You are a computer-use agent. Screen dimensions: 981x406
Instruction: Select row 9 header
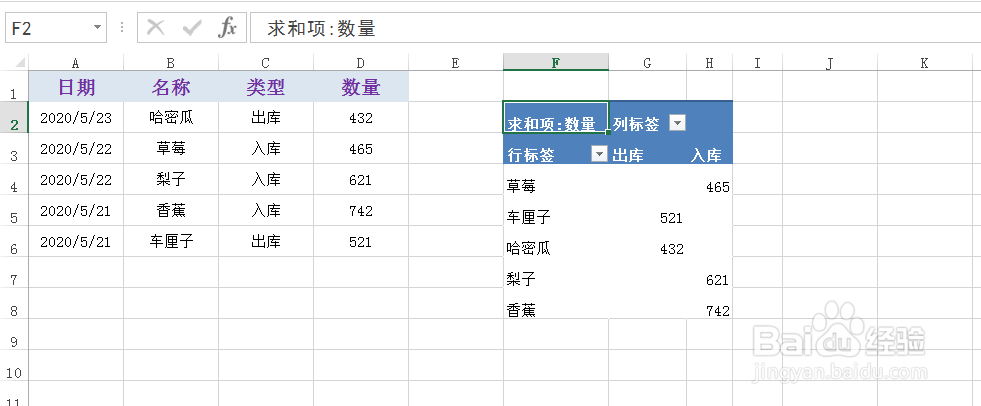pos(14,335)
